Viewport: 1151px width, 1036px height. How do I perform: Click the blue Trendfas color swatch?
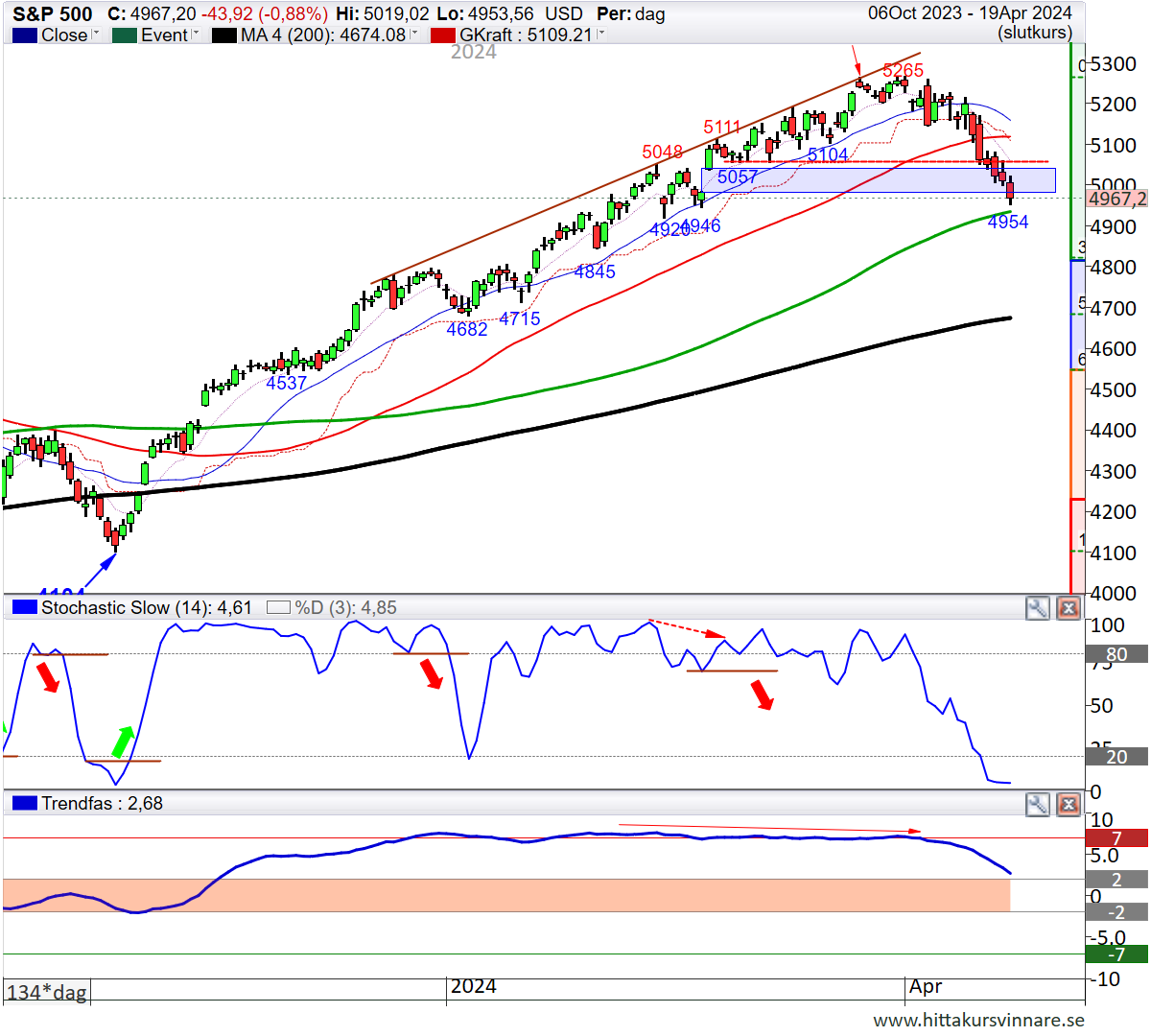(25, 803)
